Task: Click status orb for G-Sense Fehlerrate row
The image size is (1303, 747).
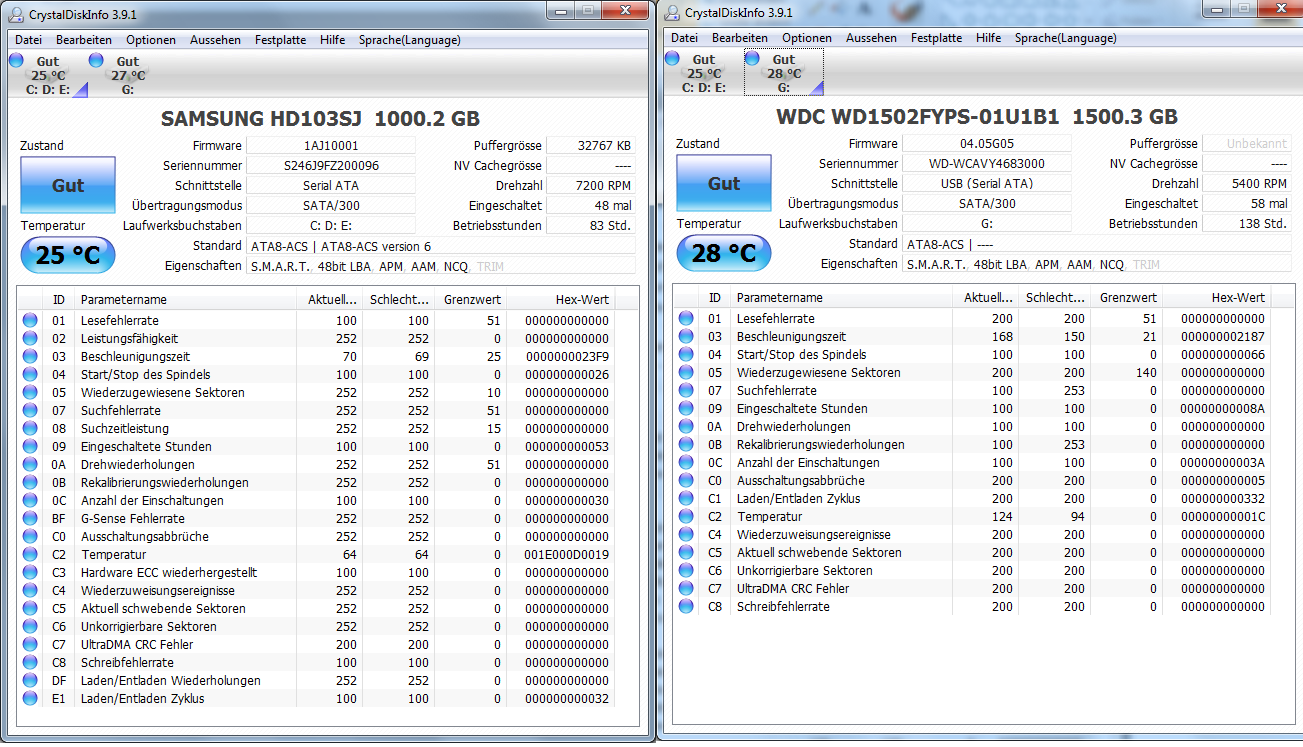Action: click(30, 518)
